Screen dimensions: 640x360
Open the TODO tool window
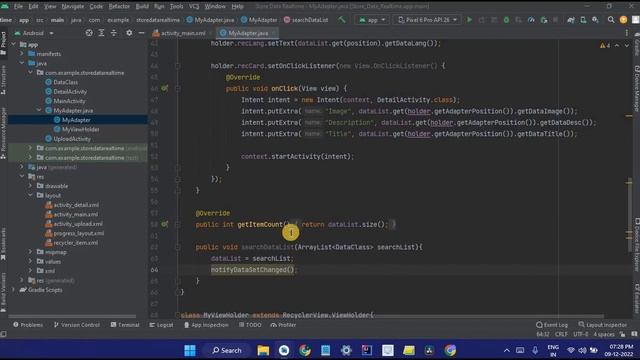pyautogui.click(x=250, y=325)
